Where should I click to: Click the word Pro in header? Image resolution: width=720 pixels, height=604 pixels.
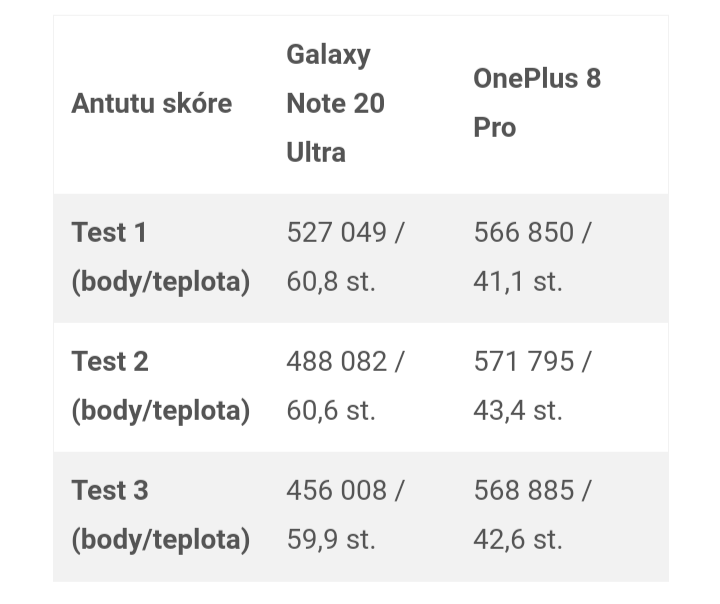pos(495,127)
